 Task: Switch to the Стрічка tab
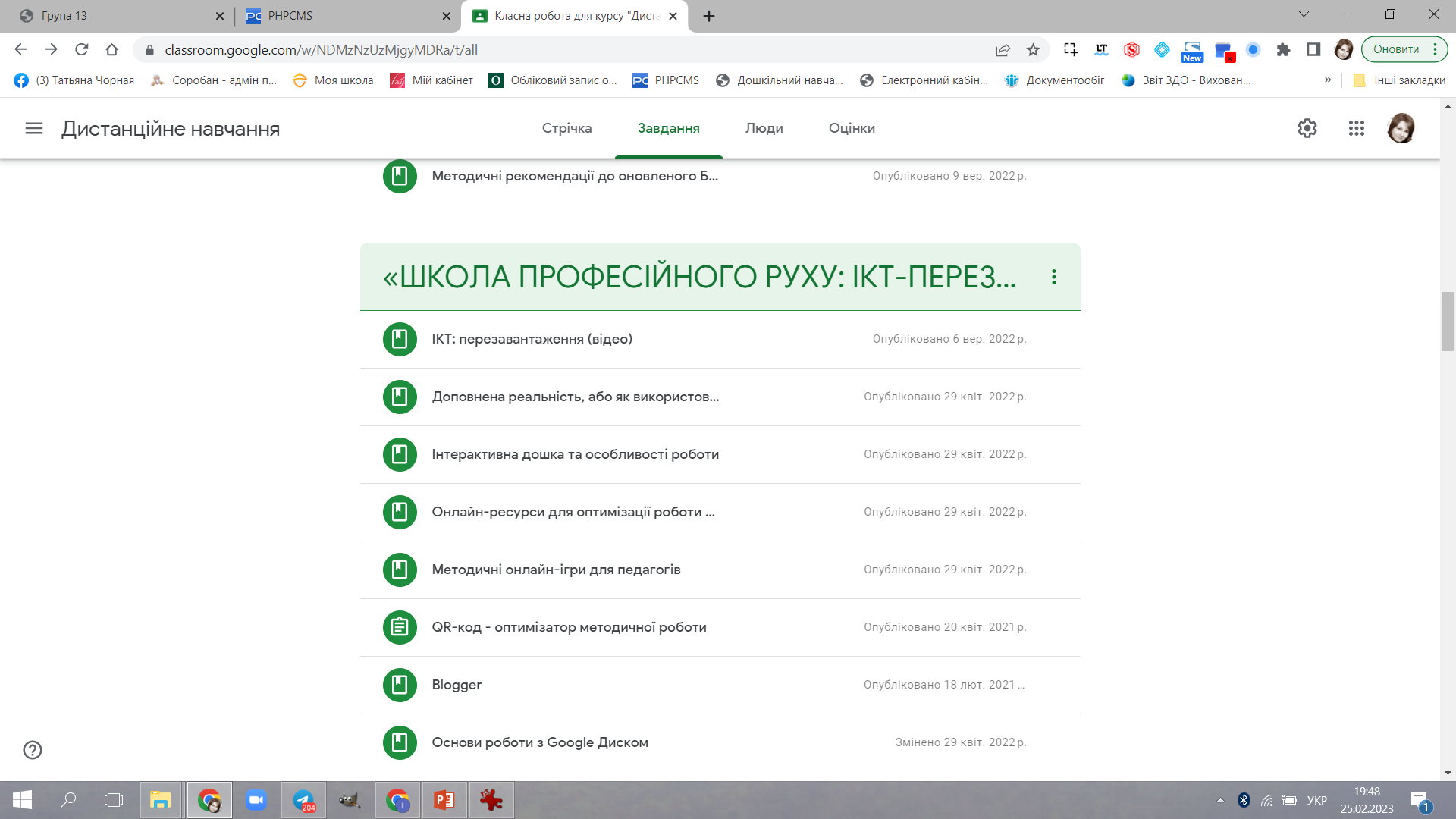click(566, 128)
